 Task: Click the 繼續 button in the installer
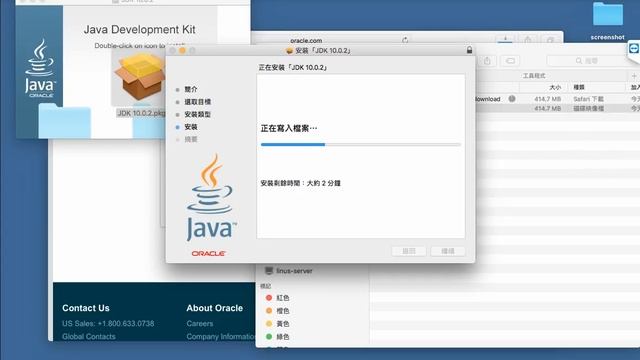click(x=448, y=251)
